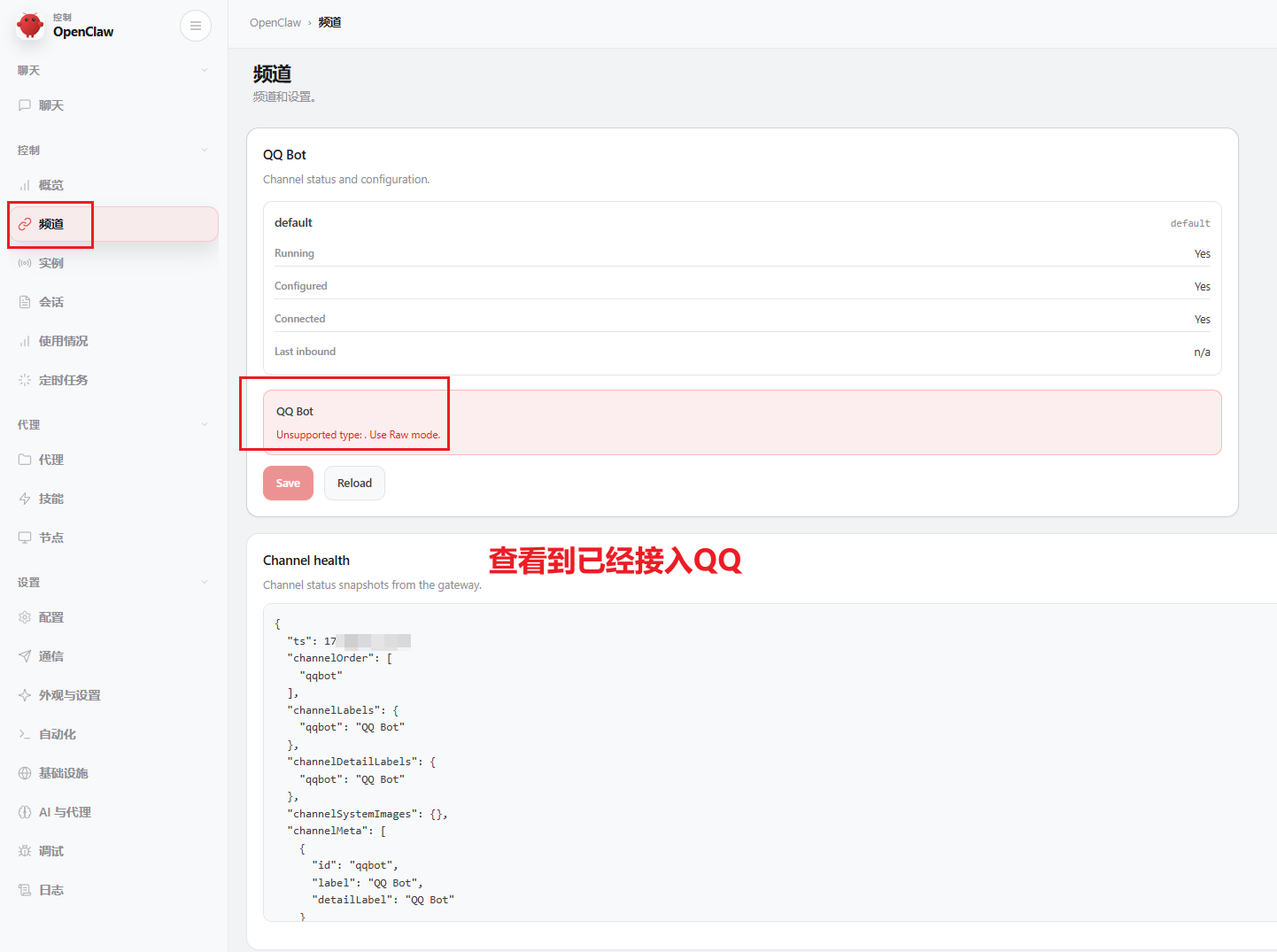Click the terminal icon beside 自动化
Screen dimensions: 1277x952
click(25, 734)
